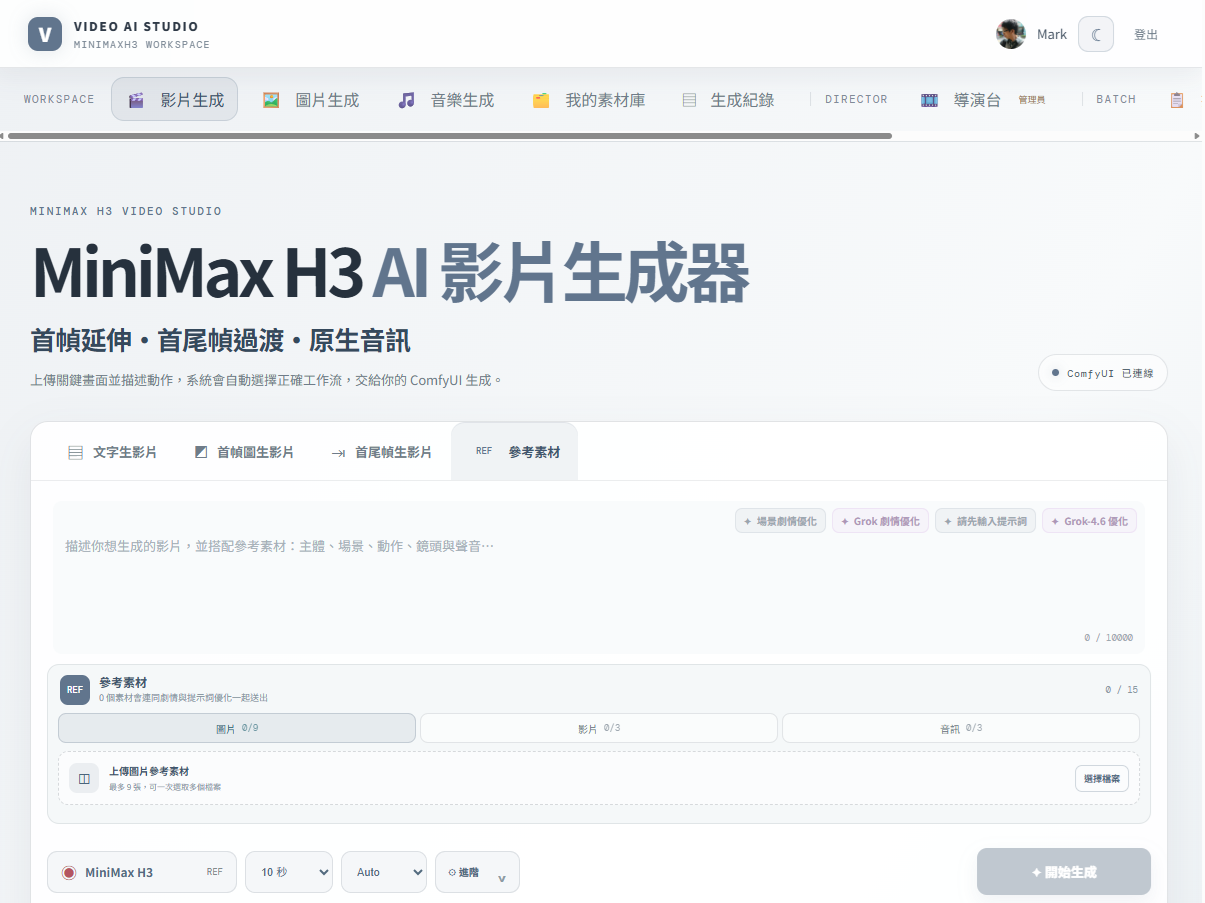Viewport: 1205px width, 903px height.
Task: Select the 文字生影片 mode tab
Action: tap(112, 452)
